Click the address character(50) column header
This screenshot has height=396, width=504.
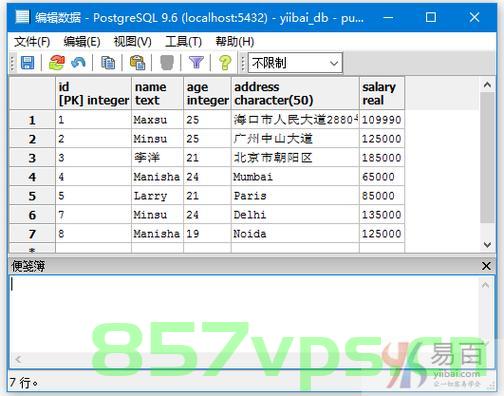tap(295, 93)
